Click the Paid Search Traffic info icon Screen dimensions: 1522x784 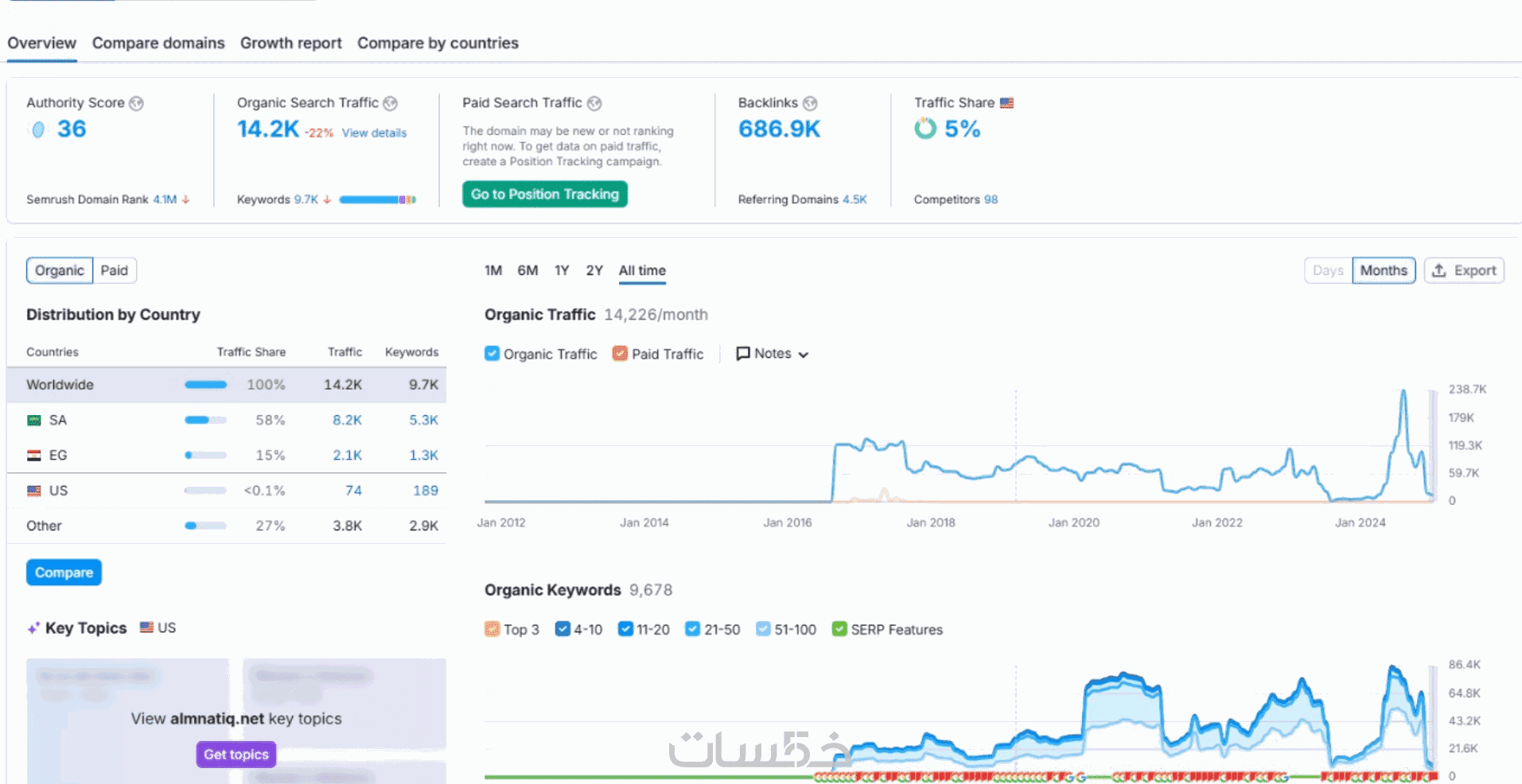point(594,103)
